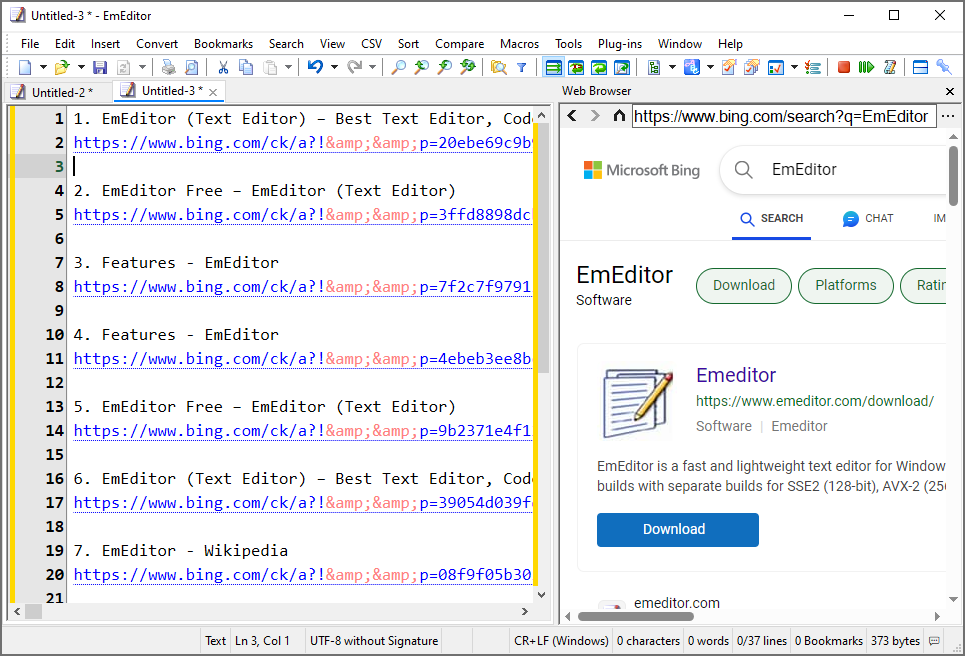This screenshot has width=965, height=656.
Task: Open a file using the folder icon
Action: coord(62,67)
